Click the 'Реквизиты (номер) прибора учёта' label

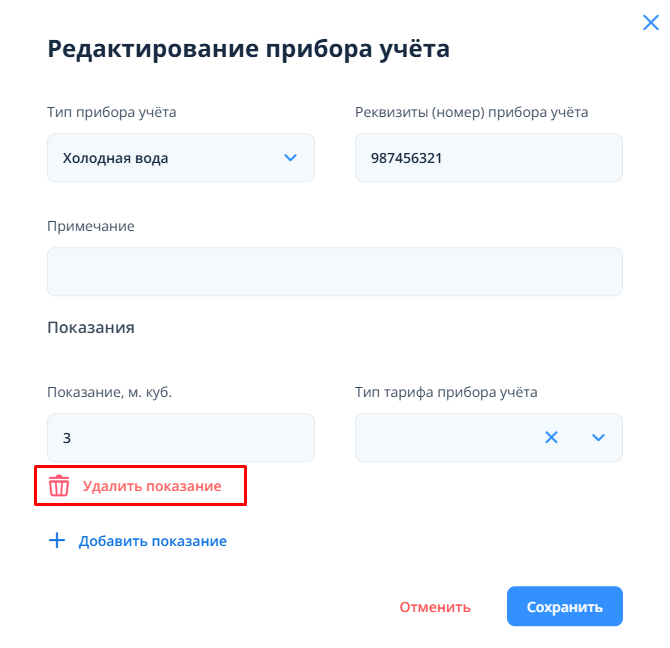tap(471, 112)
